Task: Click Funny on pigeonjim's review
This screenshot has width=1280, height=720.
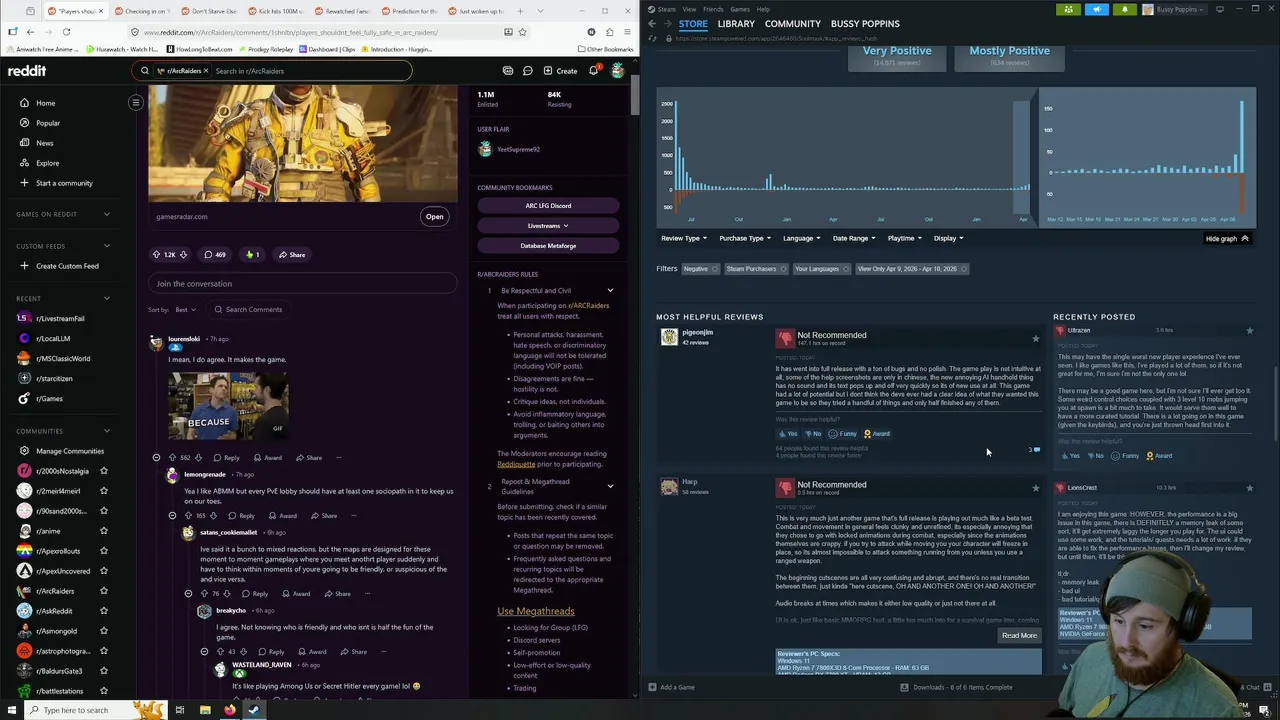Action: click(843, 434)
